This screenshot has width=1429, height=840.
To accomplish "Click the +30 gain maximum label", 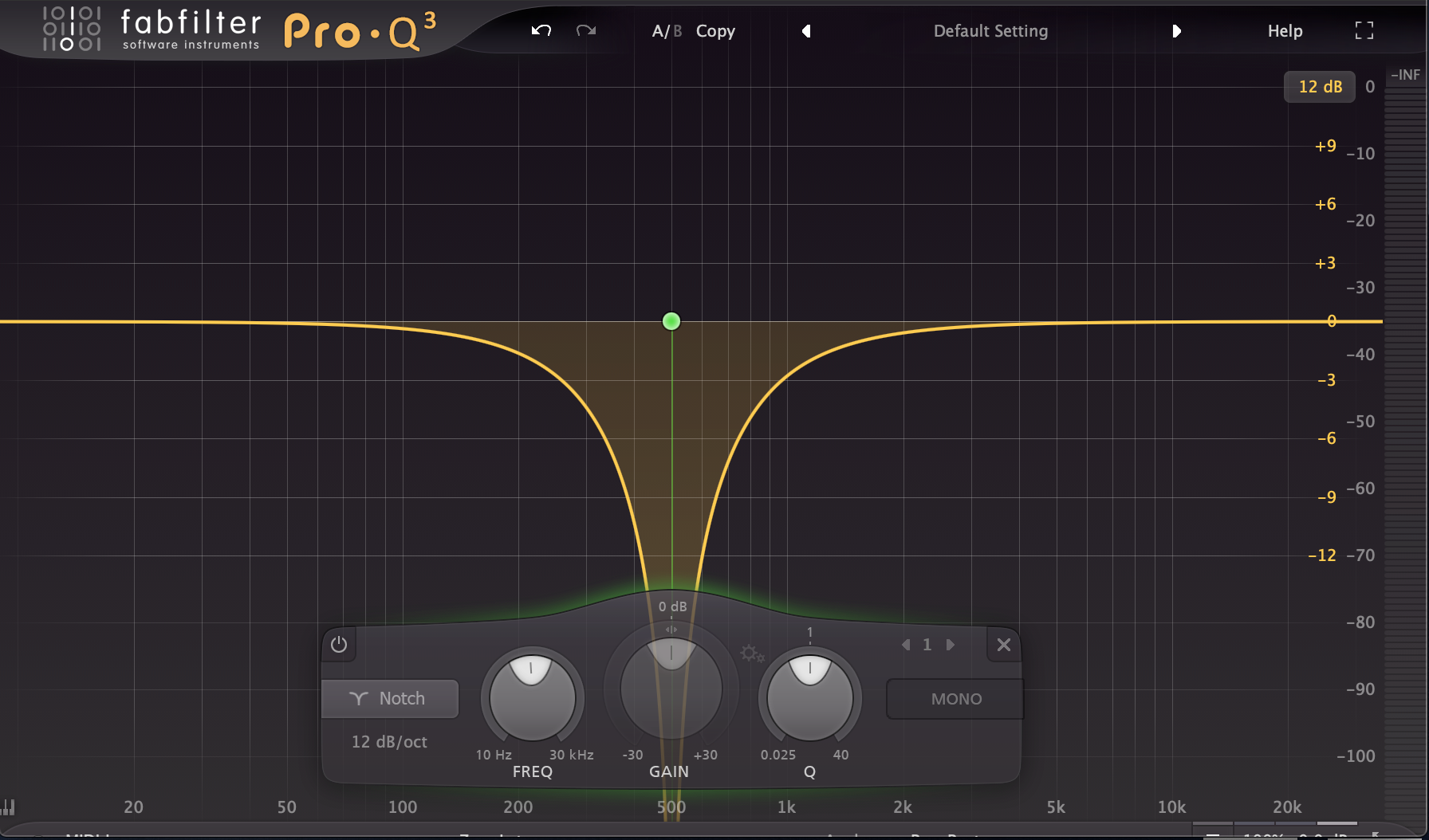I will coord(705,755).
